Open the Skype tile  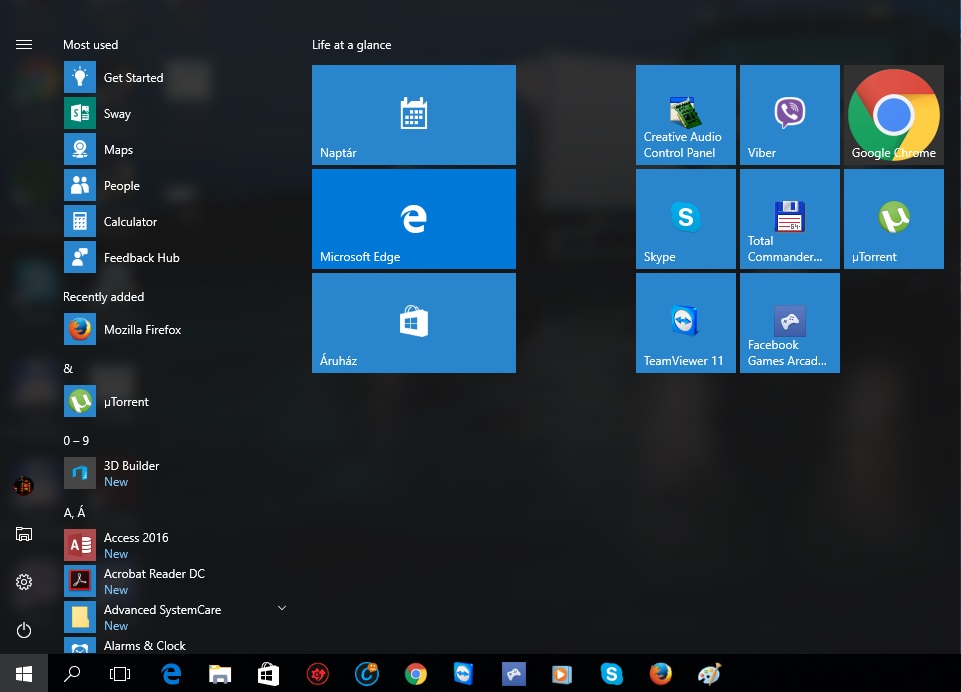tap(686, 219)
